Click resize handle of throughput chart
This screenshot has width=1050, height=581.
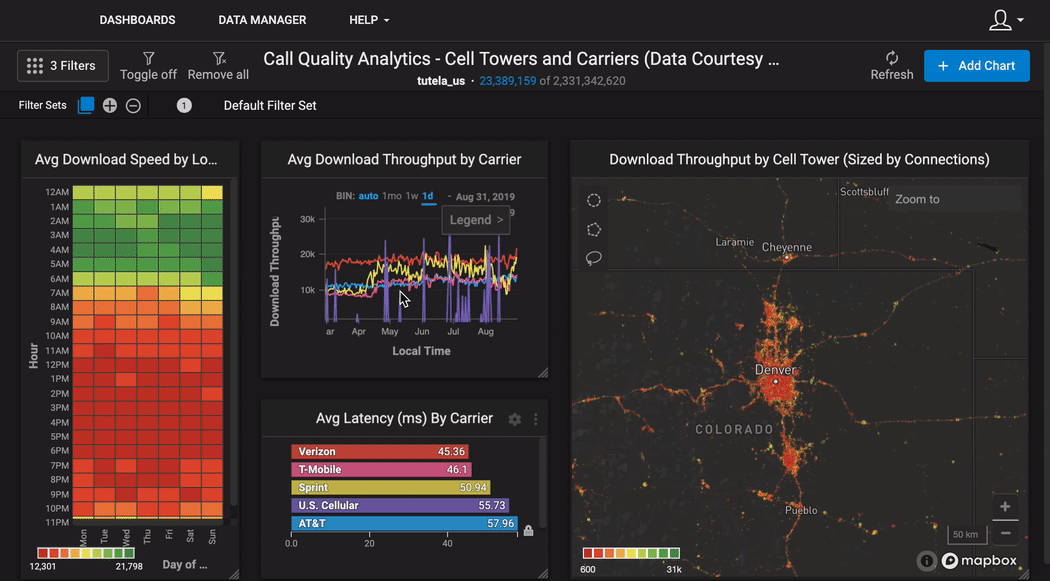[x=542, y=372]
